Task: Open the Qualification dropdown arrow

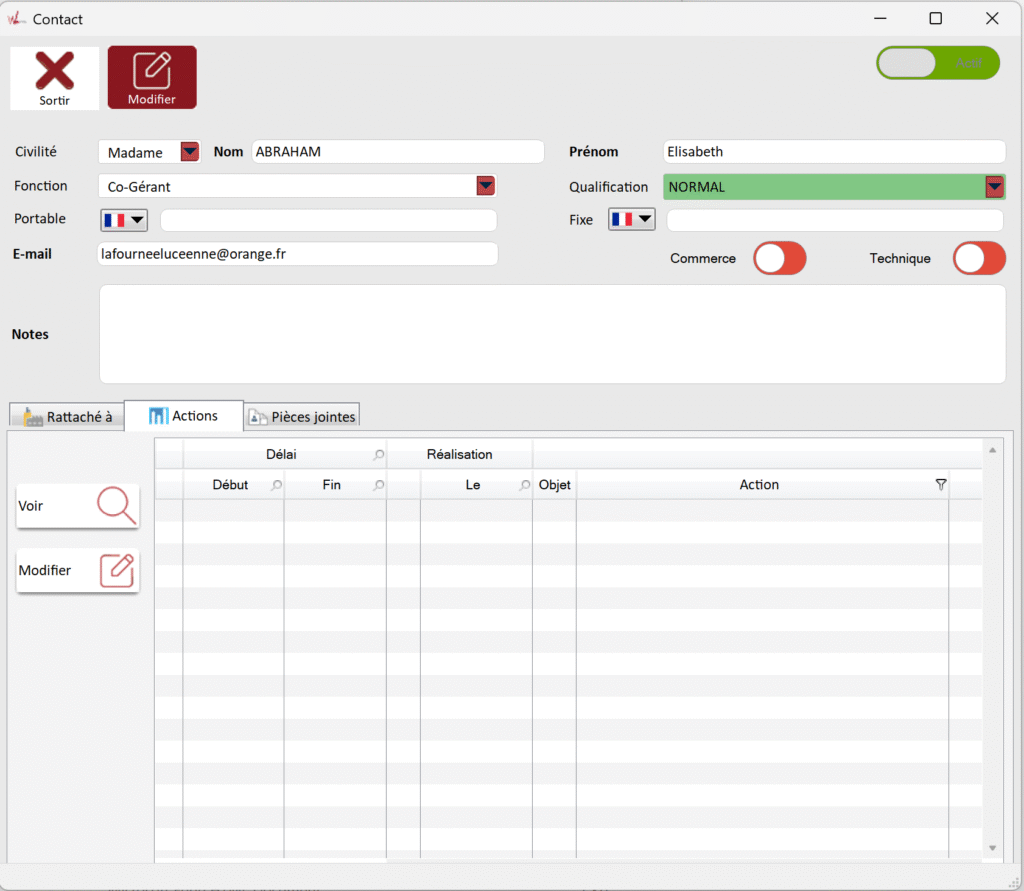Action: click(994, 187)
